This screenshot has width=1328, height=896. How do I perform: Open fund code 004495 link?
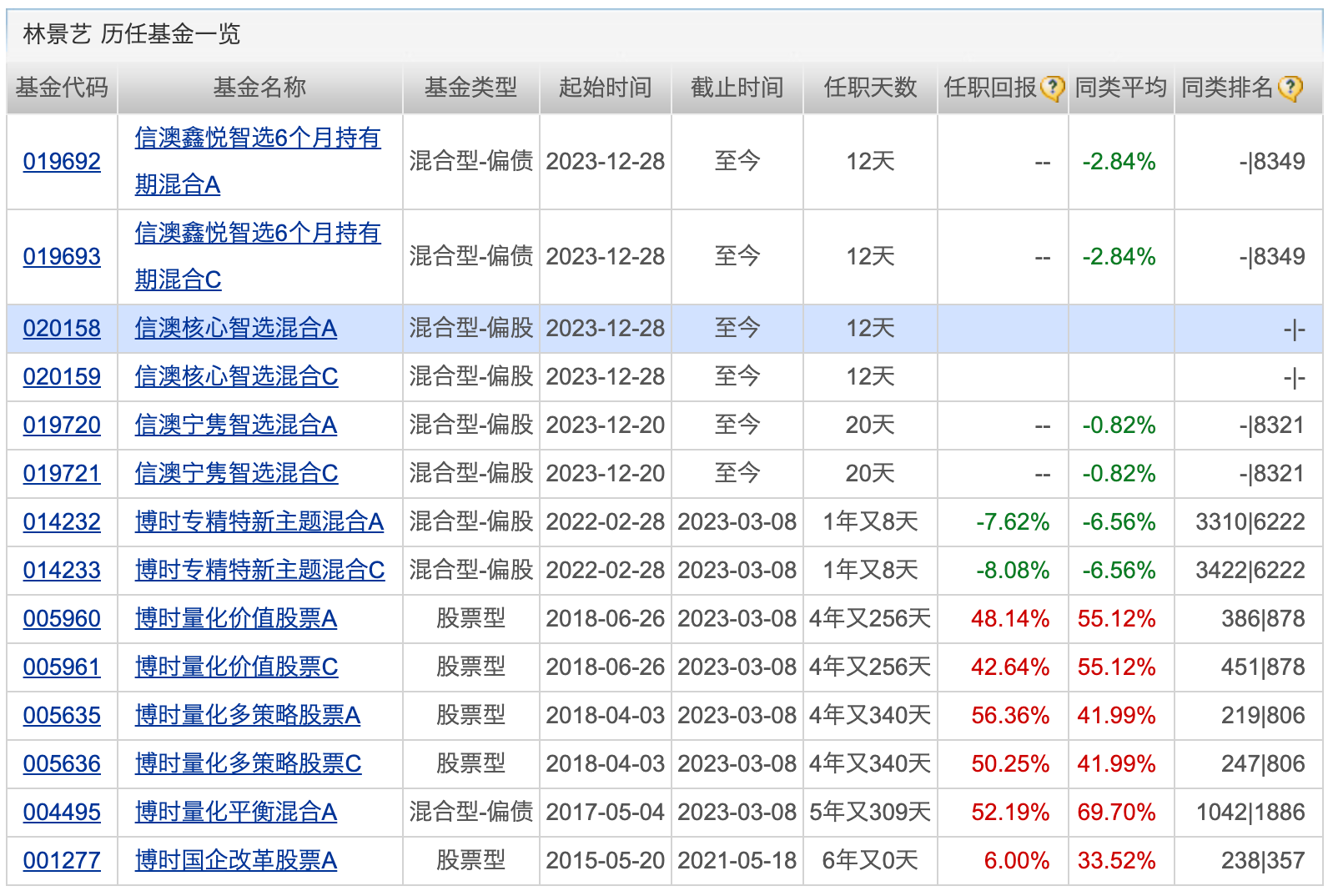[x=62, y=812]
